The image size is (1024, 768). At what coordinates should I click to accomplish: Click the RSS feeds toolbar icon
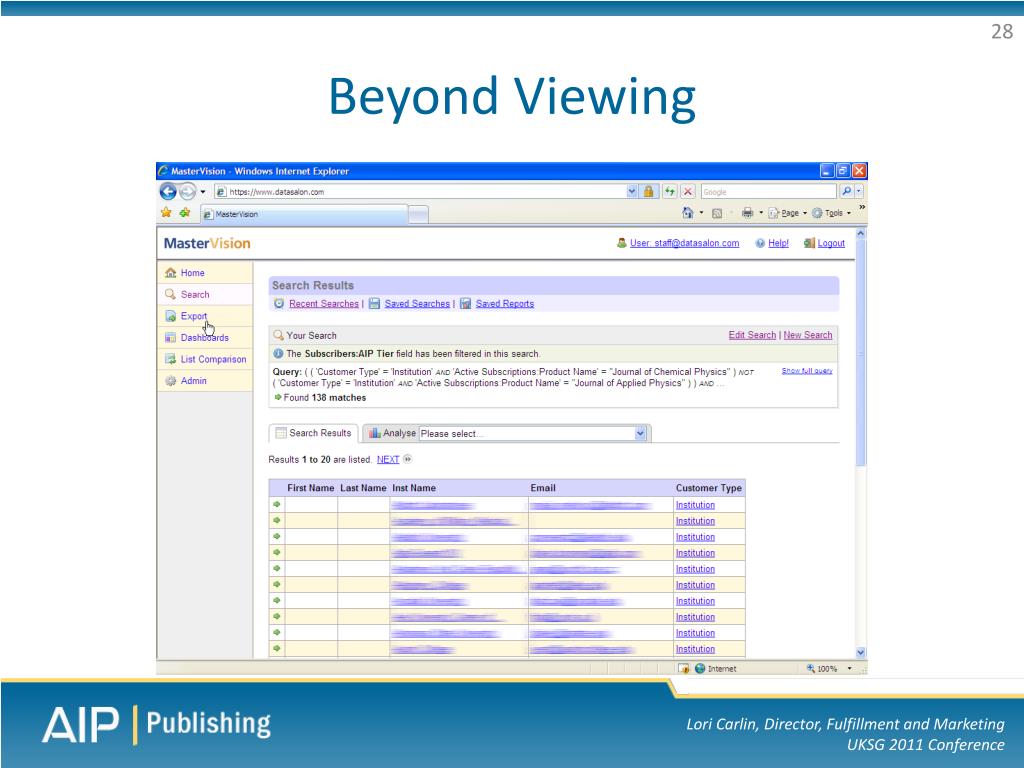(x=717, y=214)
